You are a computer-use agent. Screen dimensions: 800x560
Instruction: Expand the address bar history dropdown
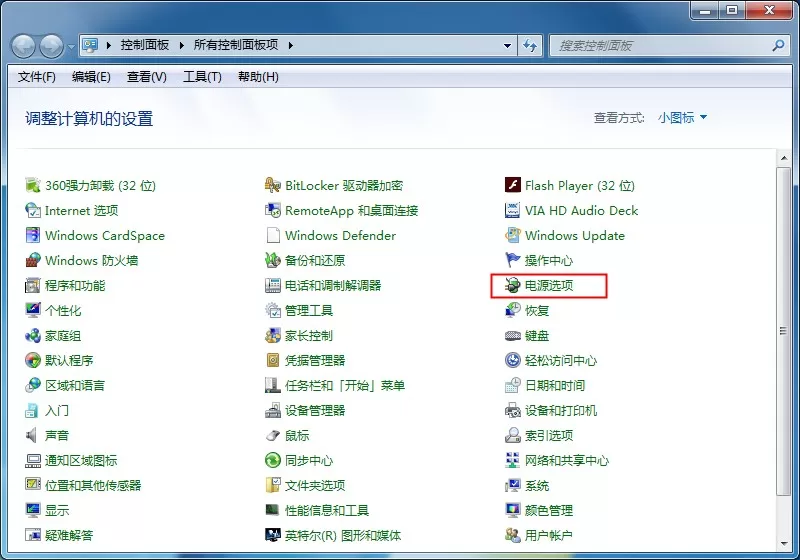pos(507,45)
